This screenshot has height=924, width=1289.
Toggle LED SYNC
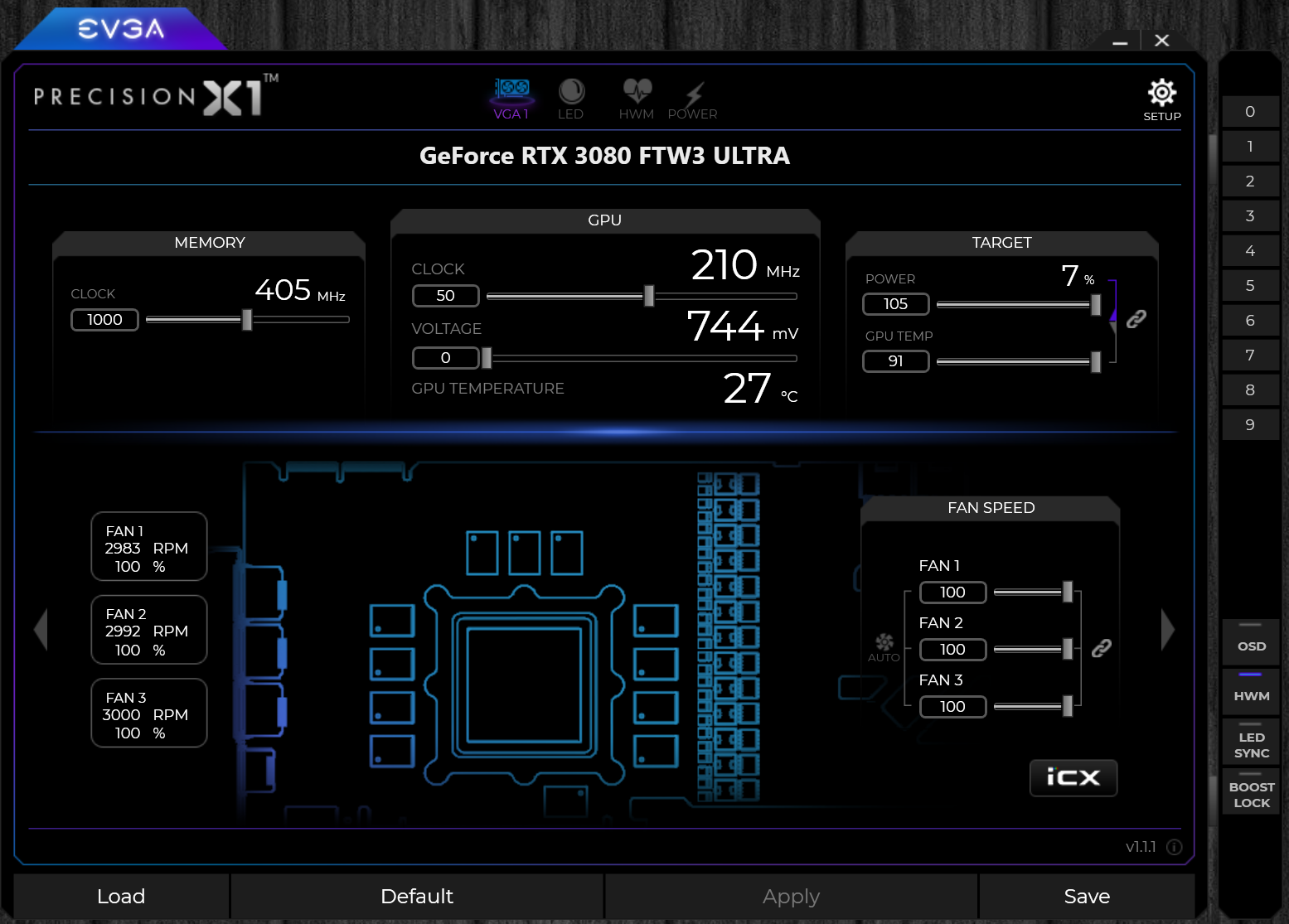tap(1251, 742)
